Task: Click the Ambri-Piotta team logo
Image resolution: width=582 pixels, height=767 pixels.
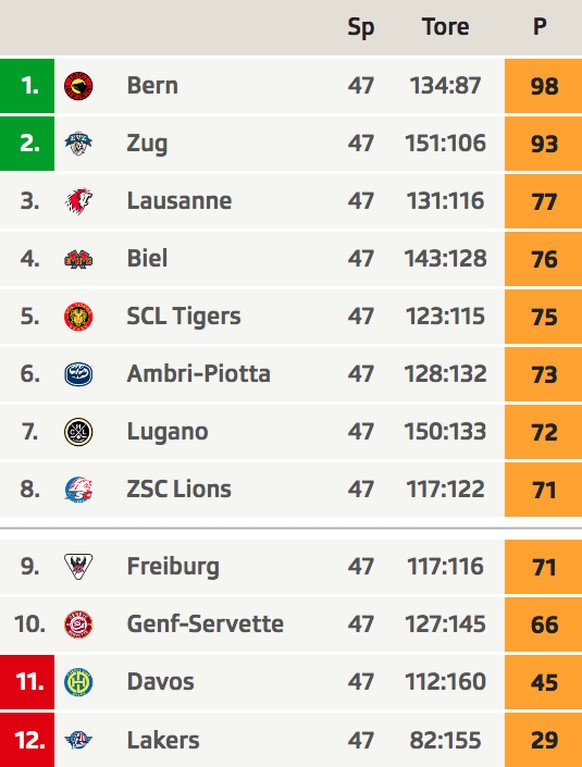Action: tap(78, 374)
